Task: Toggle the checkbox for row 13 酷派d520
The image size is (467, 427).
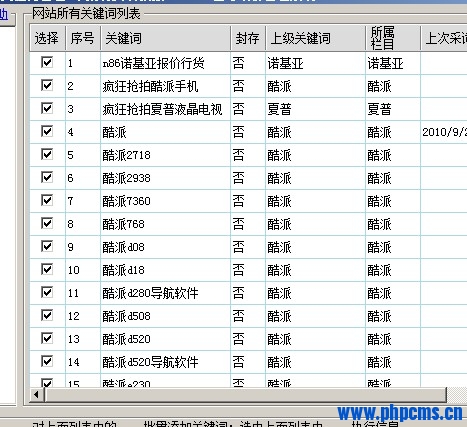Action: tap(47, 338)
